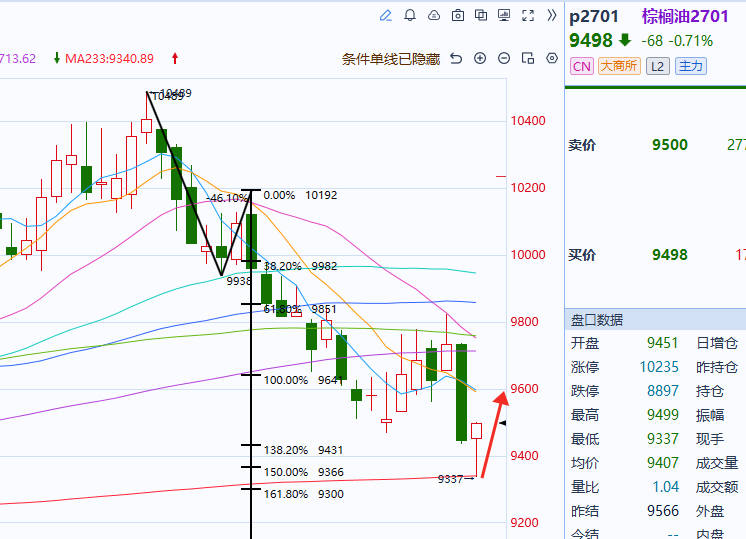This screenshot has width=746, height=539.
Task: Click the 9200 price axis label
Action: [x=524, y=523]
